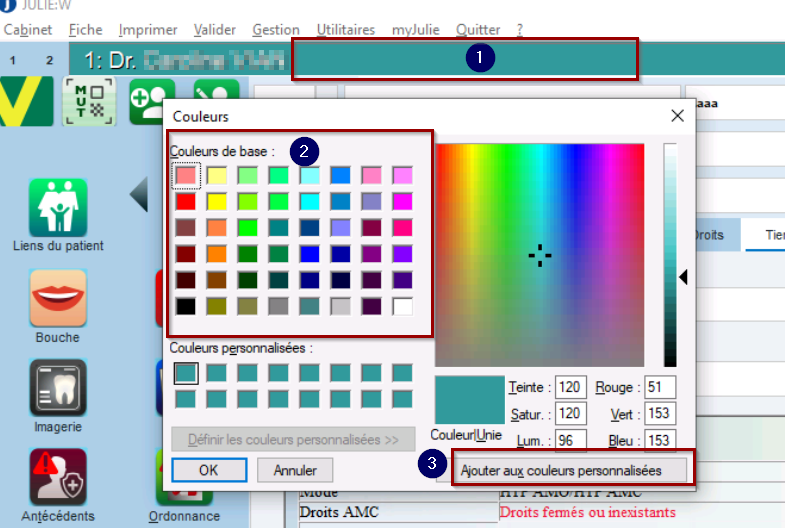This screenshot has height=528, width=785.
Task: Click the green Vitale card V icon
Action: pos(26,101)
